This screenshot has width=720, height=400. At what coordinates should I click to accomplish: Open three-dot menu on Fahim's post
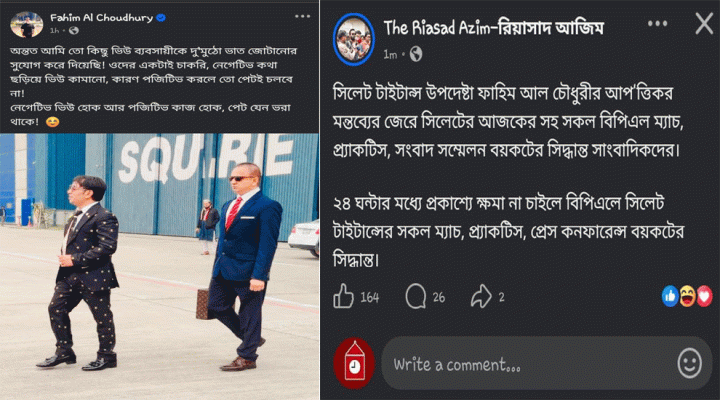(x=303, y=16)
